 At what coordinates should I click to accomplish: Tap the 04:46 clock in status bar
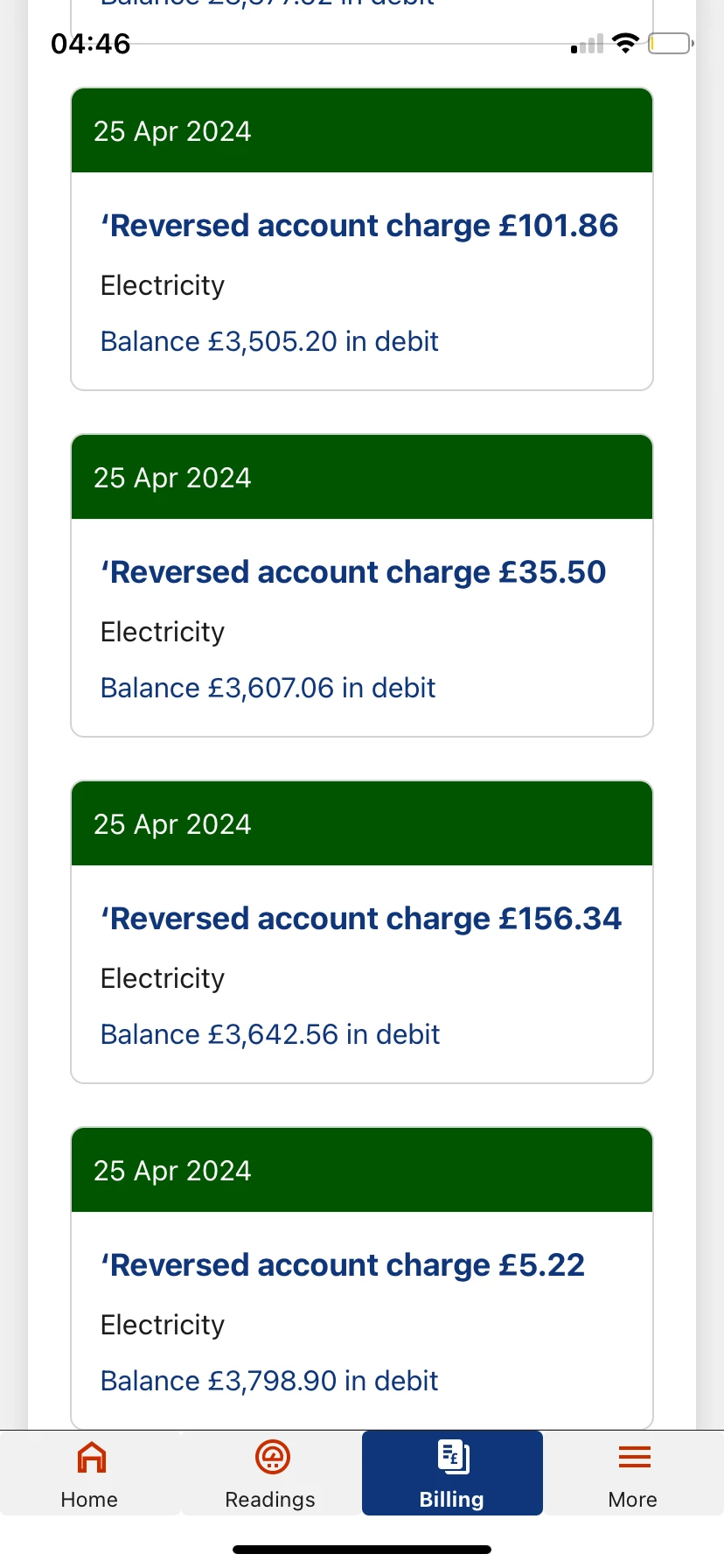point(91,44)
